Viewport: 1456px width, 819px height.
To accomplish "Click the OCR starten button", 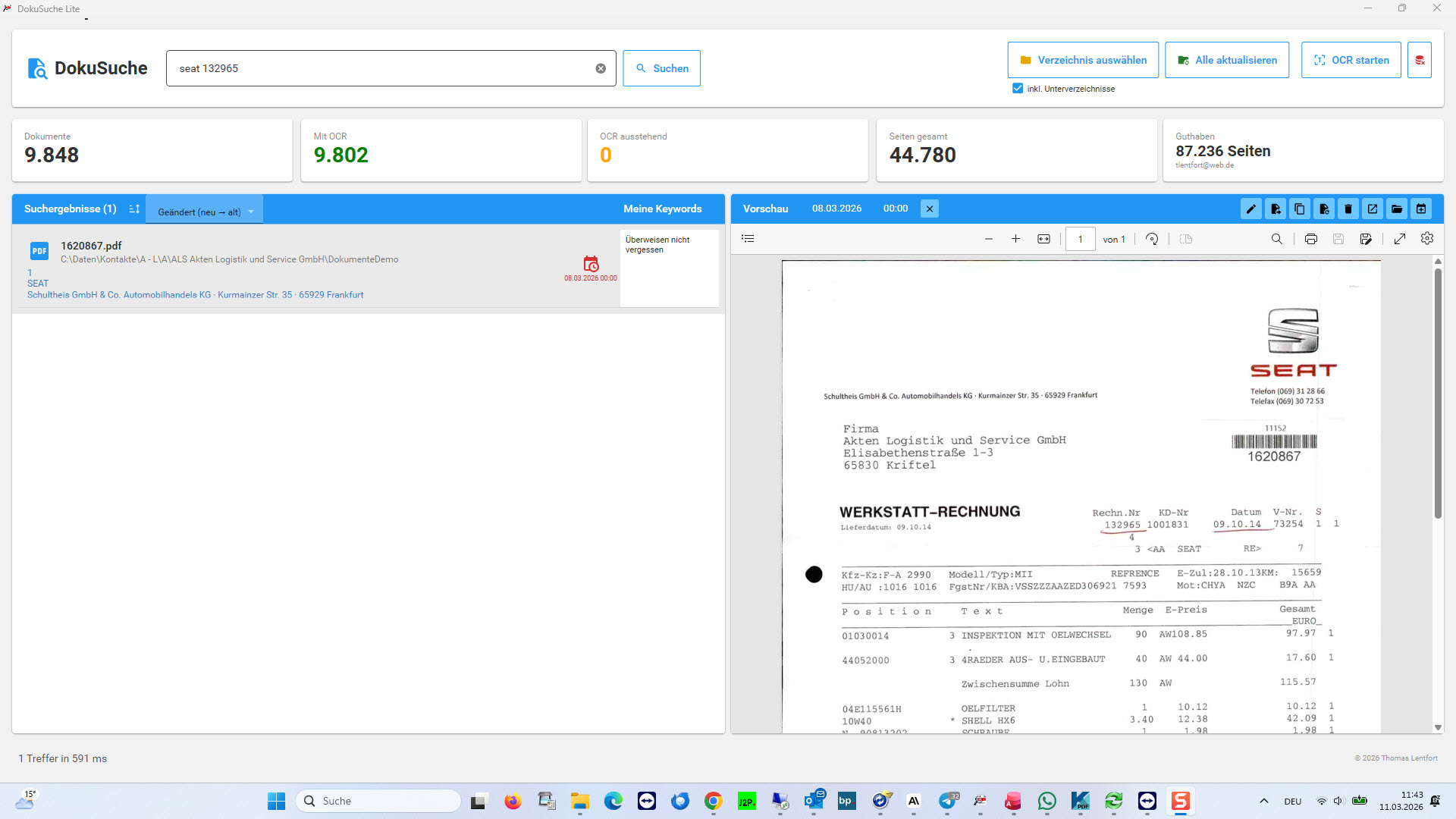I will tap(1351, 60).
